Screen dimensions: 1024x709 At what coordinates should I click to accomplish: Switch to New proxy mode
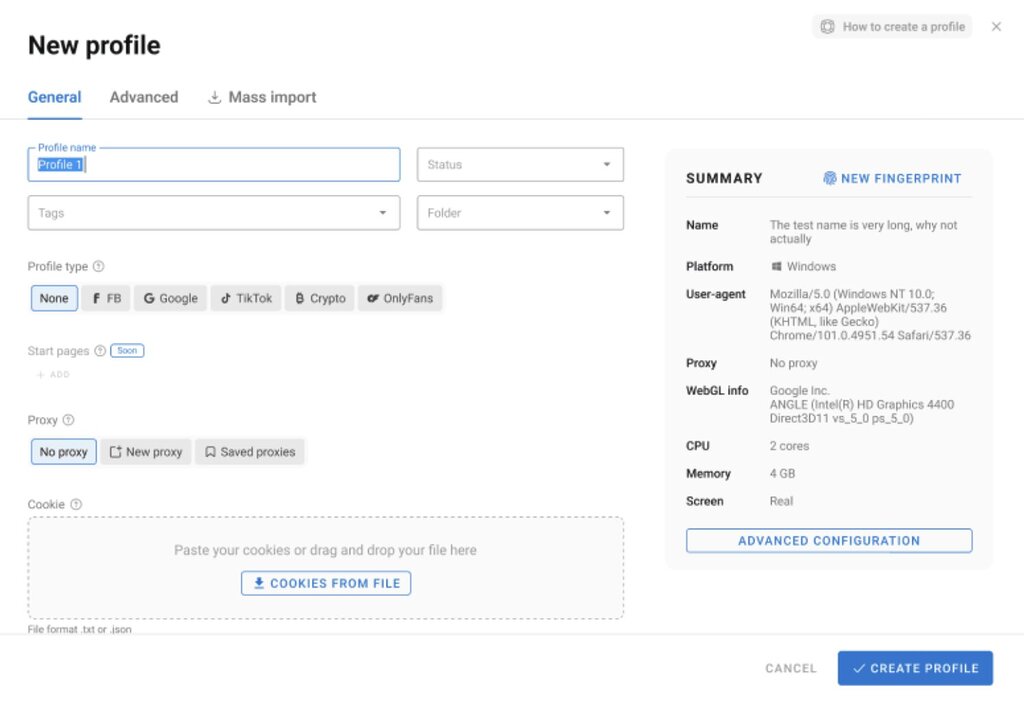[x=146, y=451]
